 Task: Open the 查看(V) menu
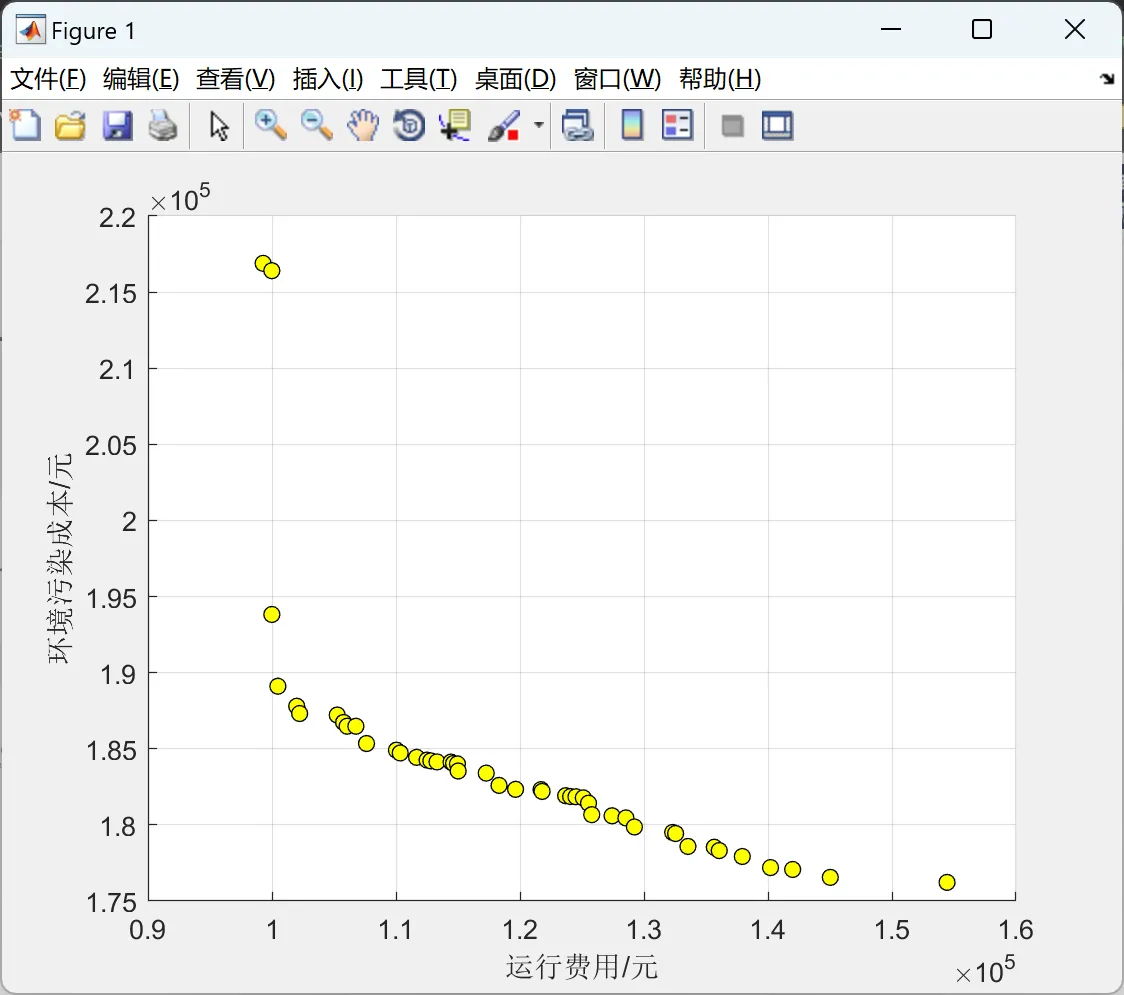tap(235, 79)
